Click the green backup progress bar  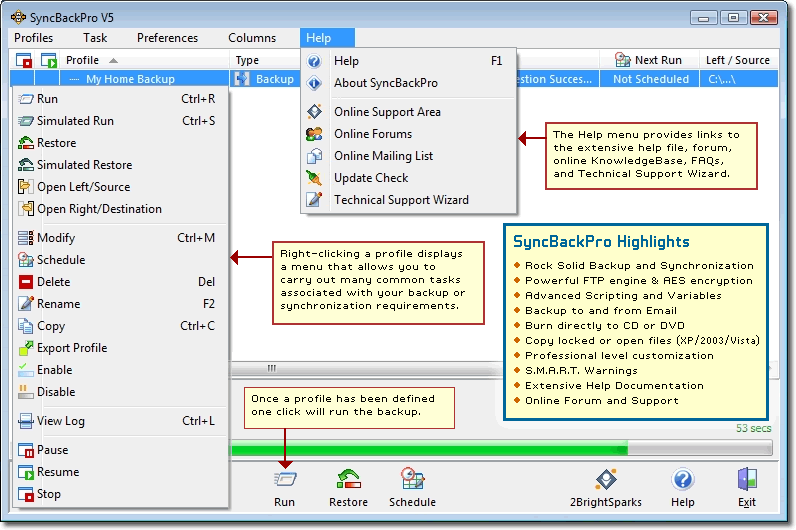click(x=430, y=448)
